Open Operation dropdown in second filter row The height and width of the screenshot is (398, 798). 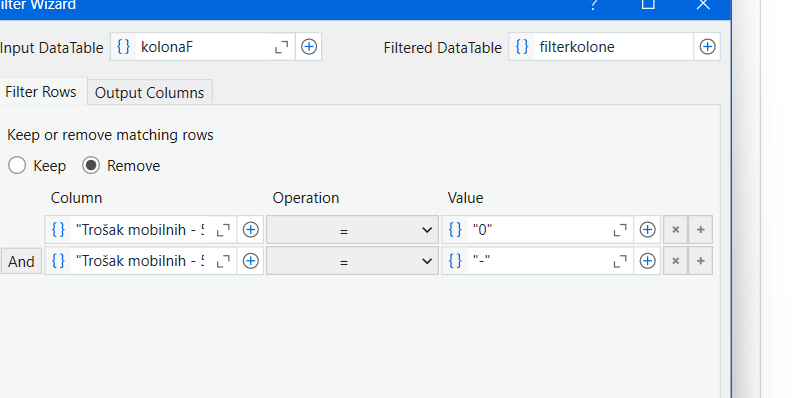352,261
